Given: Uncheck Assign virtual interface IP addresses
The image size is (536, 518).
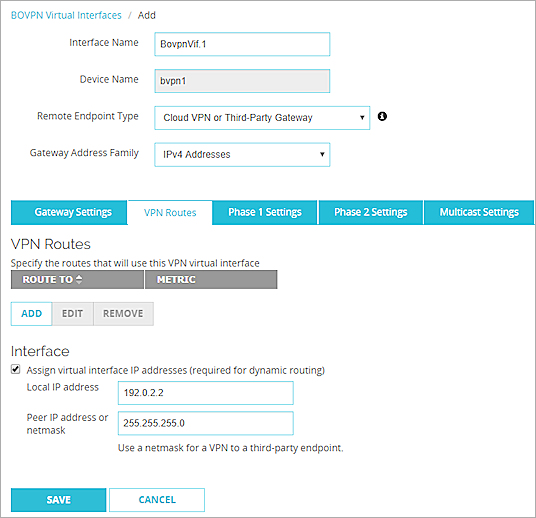Looking at the screenshot, I should coord(15,369).
